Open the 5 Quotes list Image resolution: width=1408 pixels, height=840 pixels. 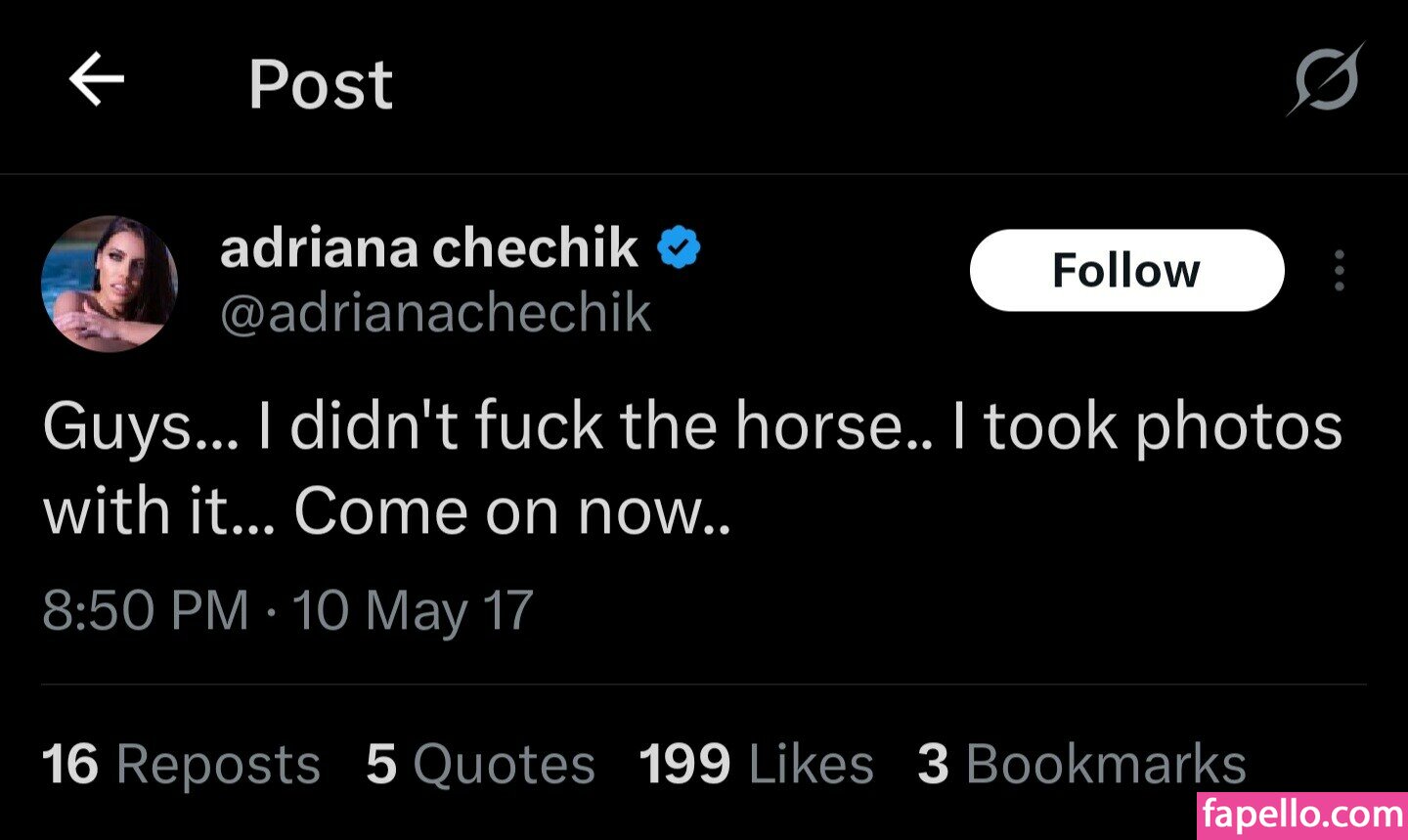point(480,764)
